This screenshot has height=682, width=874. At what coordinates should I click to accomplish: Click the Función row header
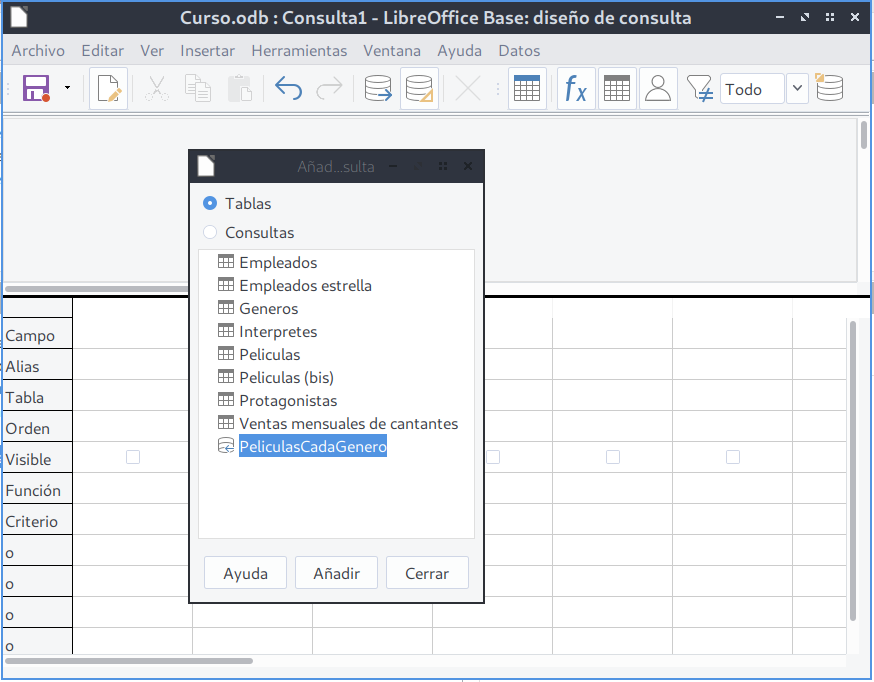[x=37, y=491]
